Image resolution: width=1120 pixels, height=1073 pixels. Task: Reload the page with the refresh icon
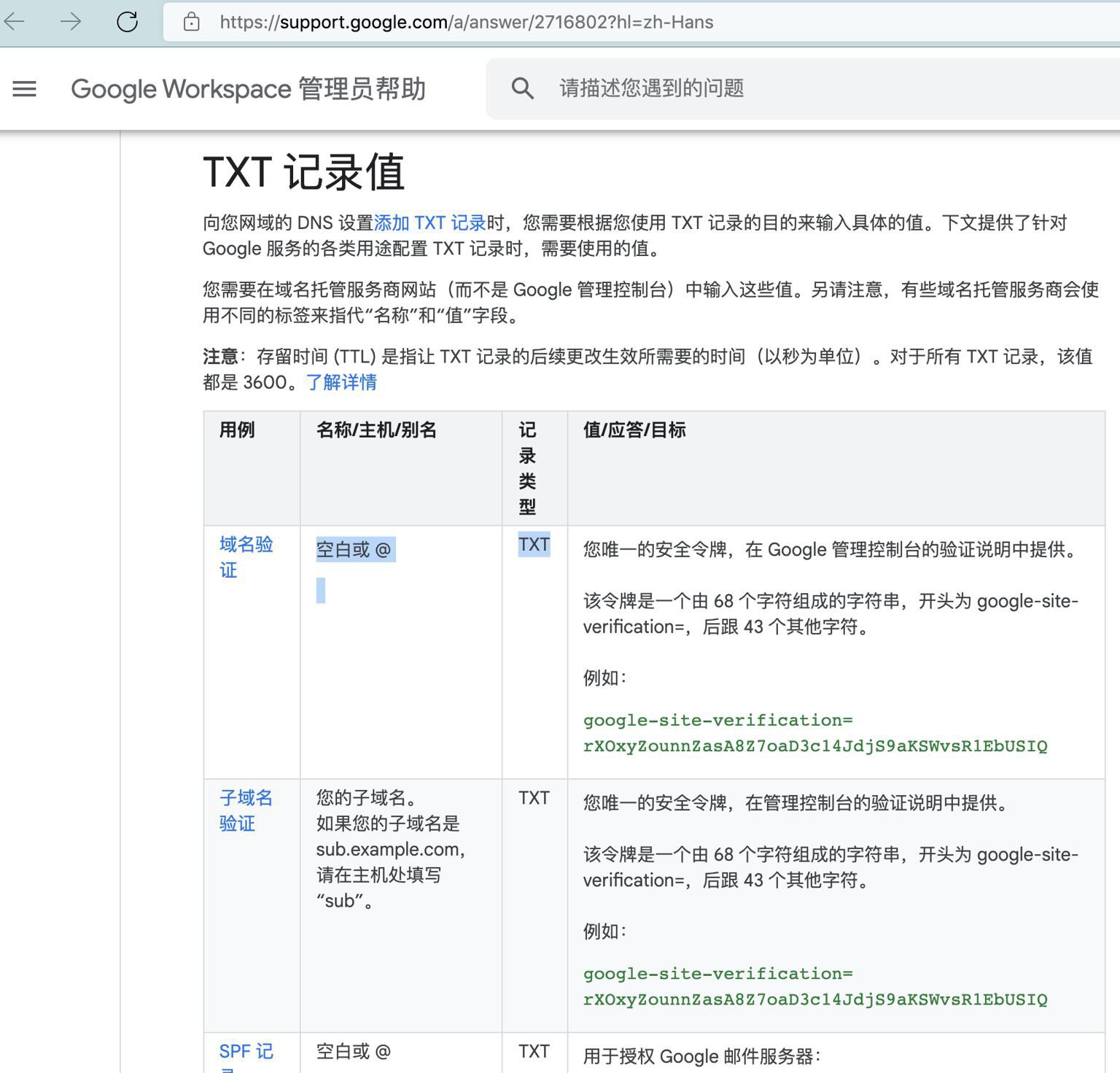pyautogui.click(x=128, y=22)
